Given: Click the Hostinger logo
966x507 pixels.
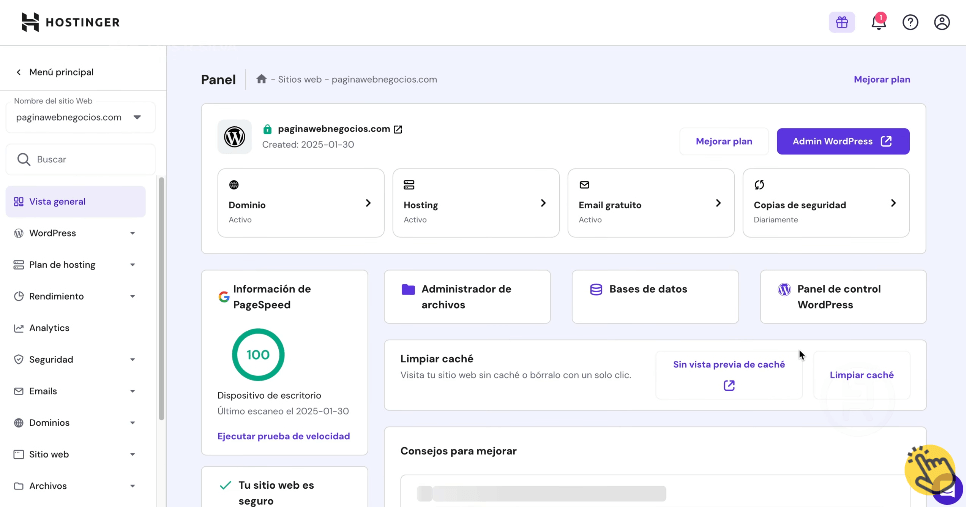Looking at the screenshot, I should click(70, 22).
